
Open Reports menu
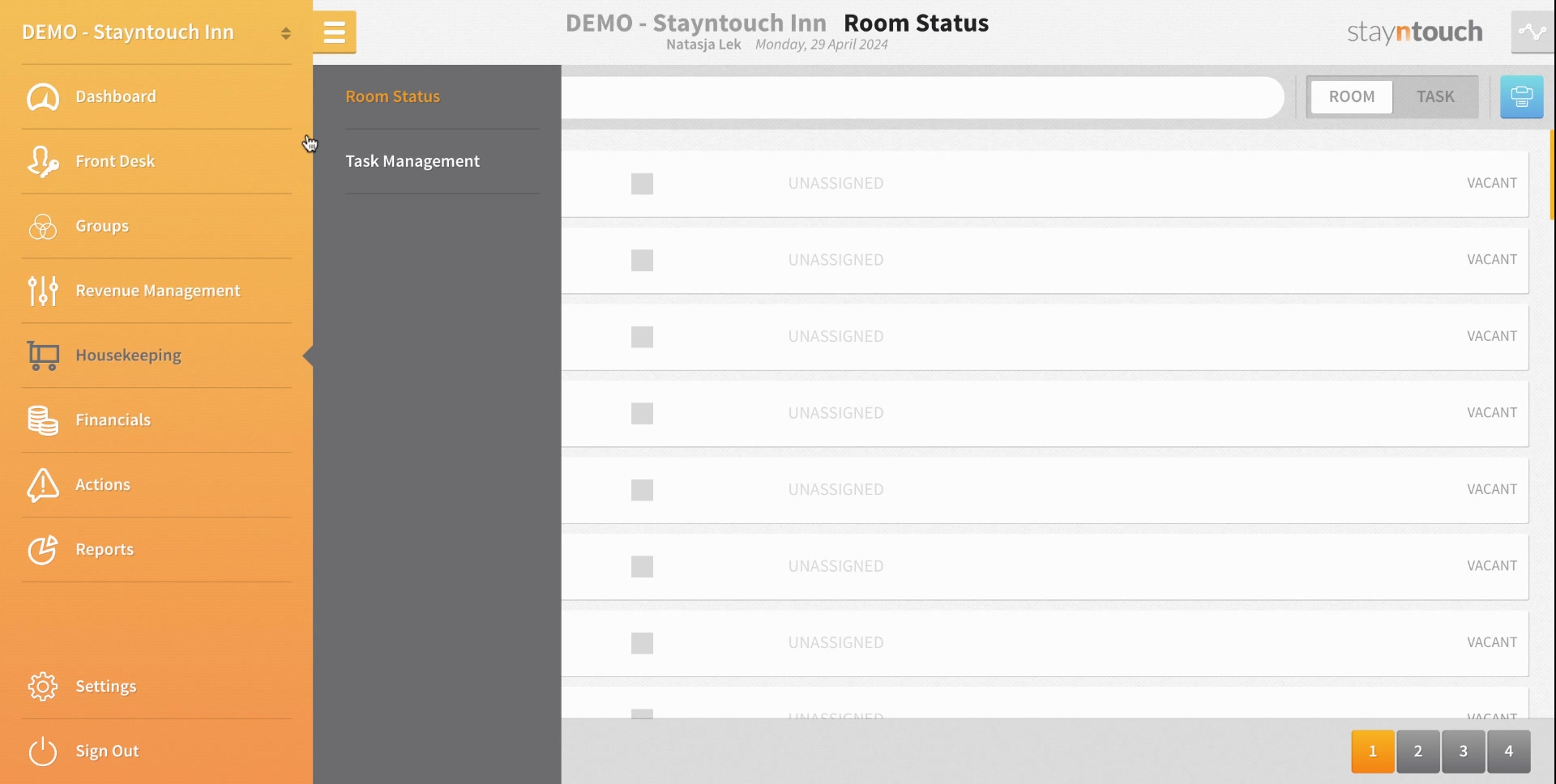click(x=105, y=549)
